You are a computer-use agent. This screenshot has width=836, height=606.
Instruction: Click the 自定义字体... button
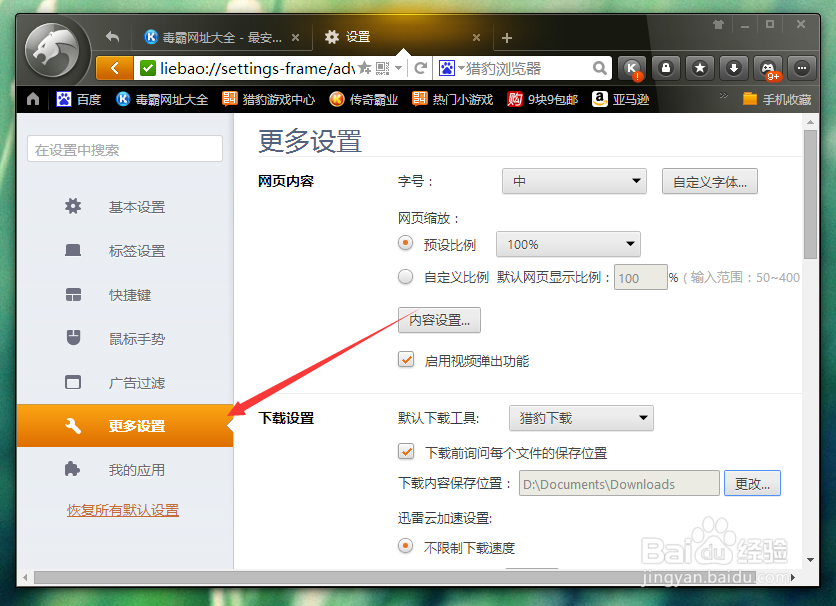click(710, 181)
